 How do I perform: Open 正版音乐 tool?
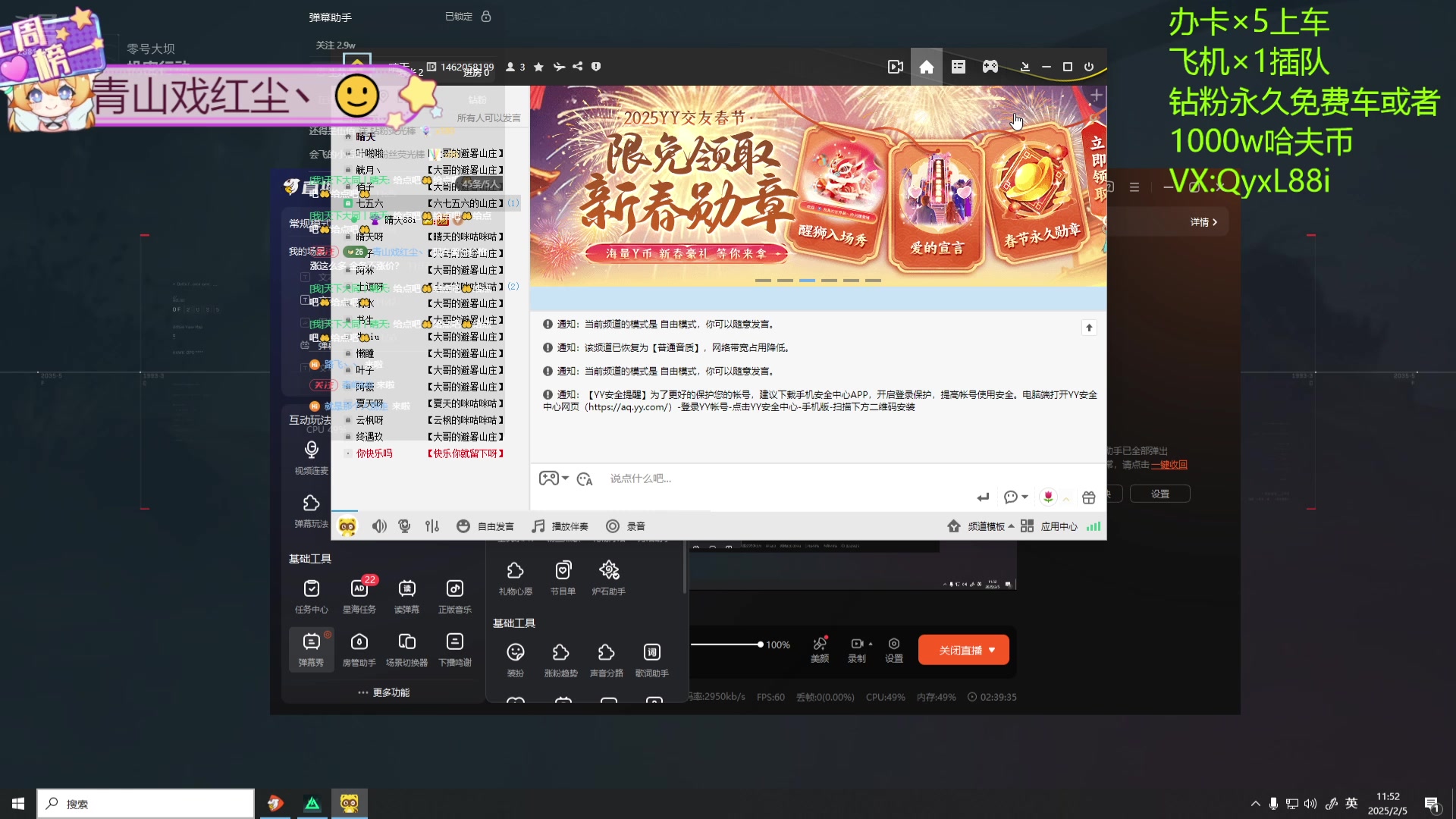(454, 596)
